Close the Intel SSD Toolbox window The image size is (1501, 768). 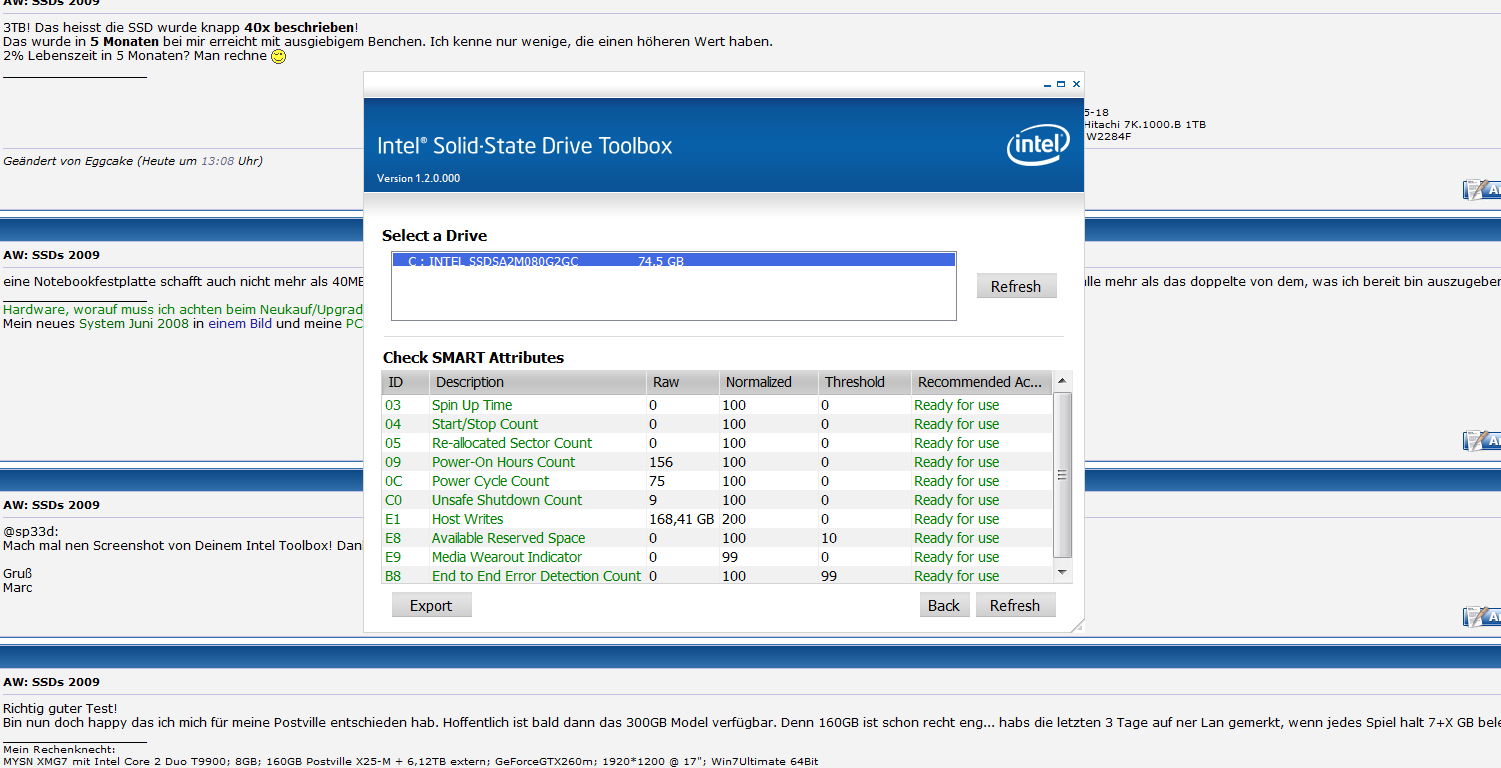[x=1076, y=85]
